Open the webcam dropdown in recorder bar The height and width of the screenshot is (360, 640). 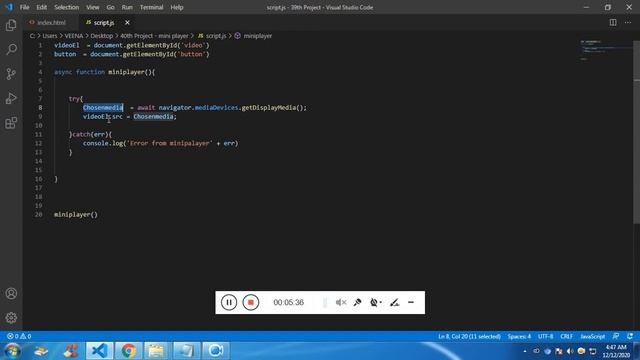pyautogui.click(x=376, y=302)
